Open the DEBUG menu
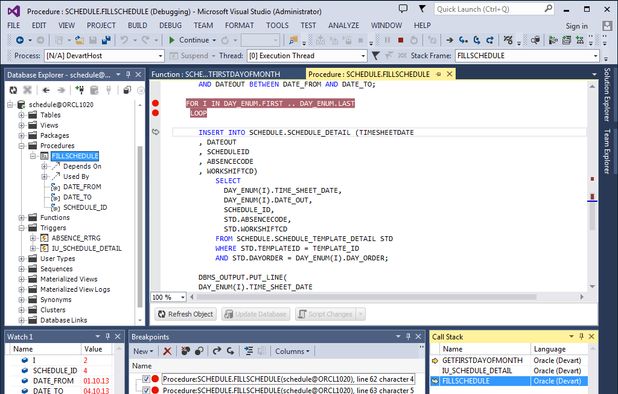 [x=170, y=25]
